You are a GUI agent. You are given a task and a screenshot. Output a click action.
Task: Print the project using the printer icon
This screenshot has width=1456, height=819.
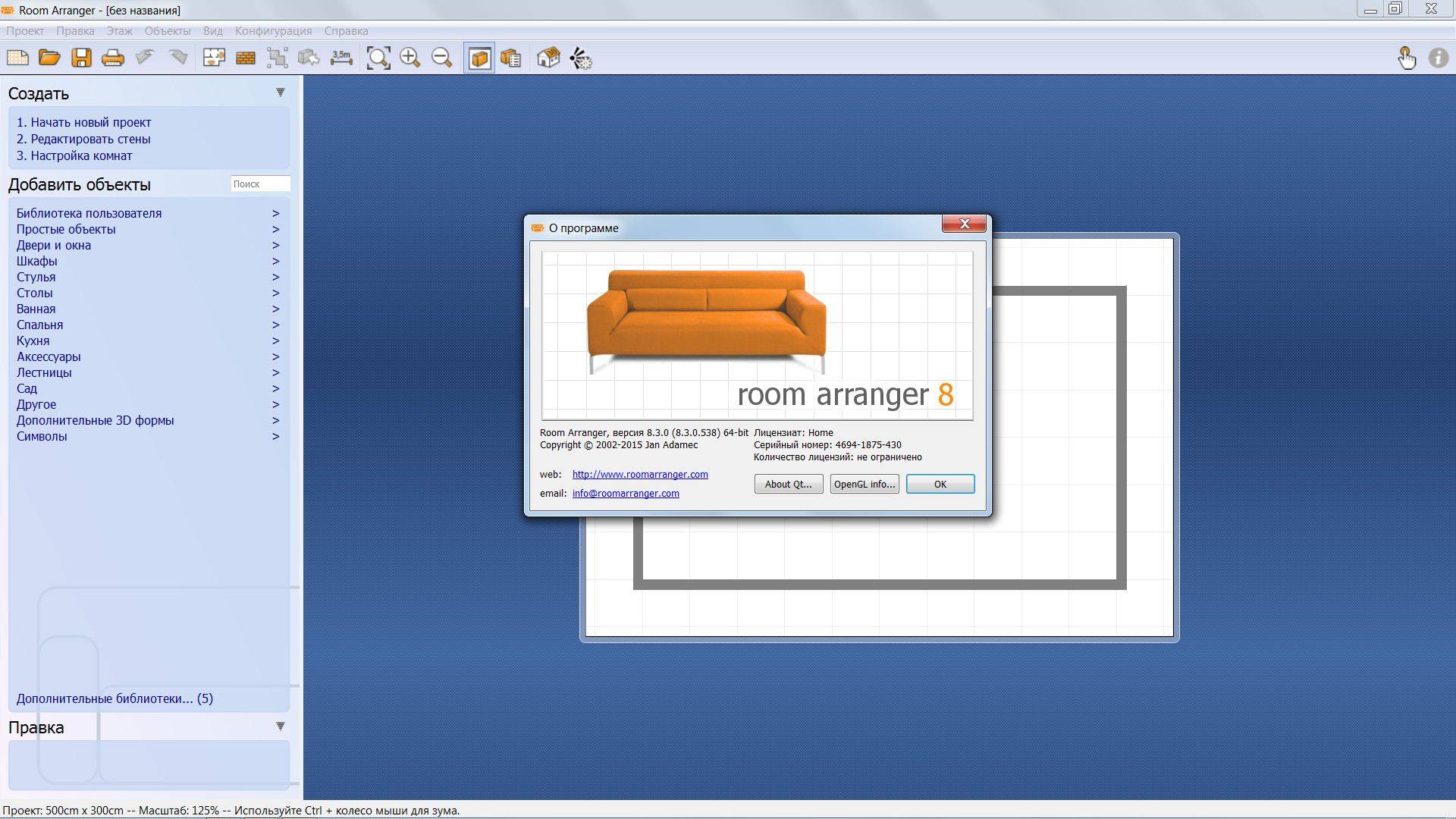tap(113, 58)
